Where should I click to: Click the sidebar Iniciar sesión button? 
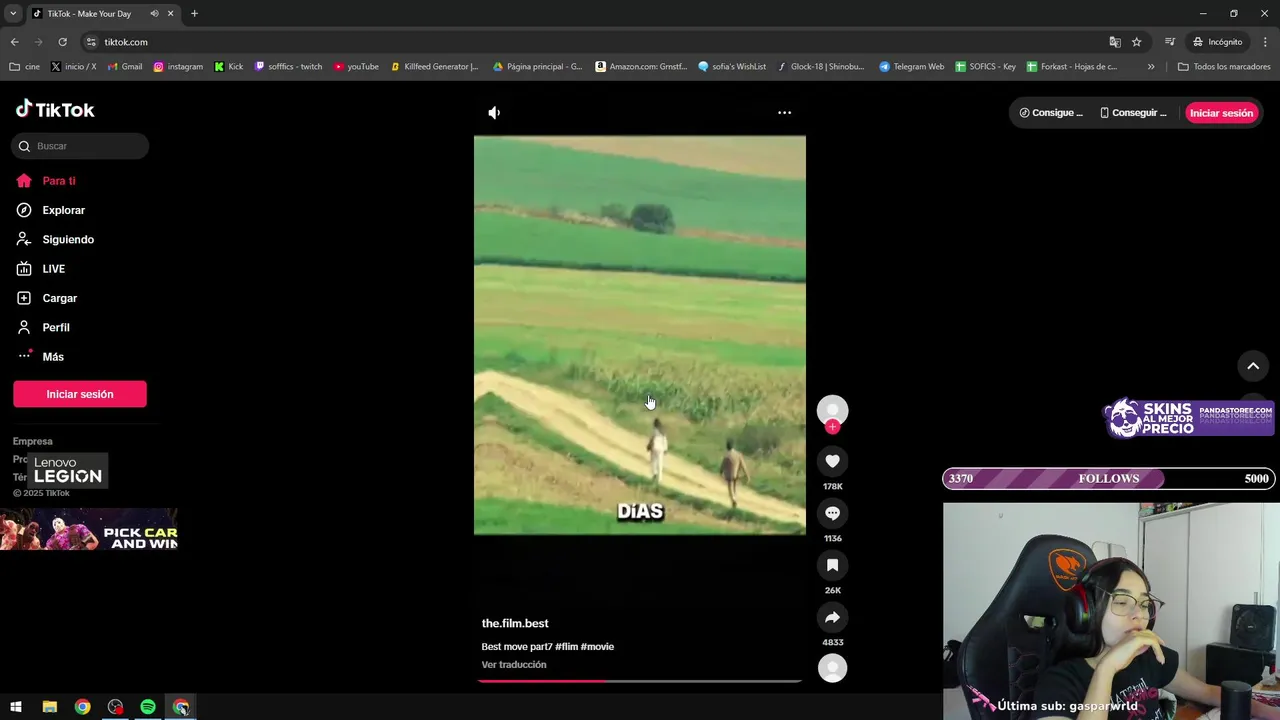(x=80, y=394)
